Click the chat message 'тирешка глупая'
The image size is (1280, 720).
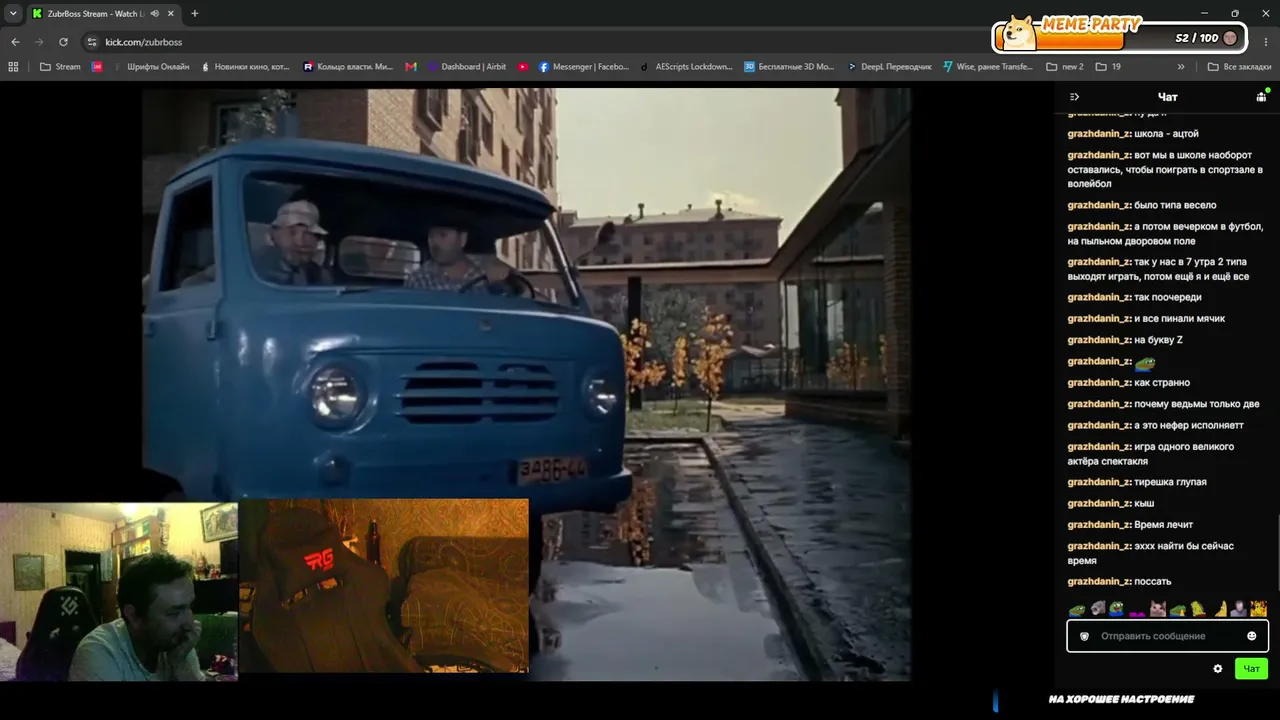pyautogui.click(x=1170, y=482)
